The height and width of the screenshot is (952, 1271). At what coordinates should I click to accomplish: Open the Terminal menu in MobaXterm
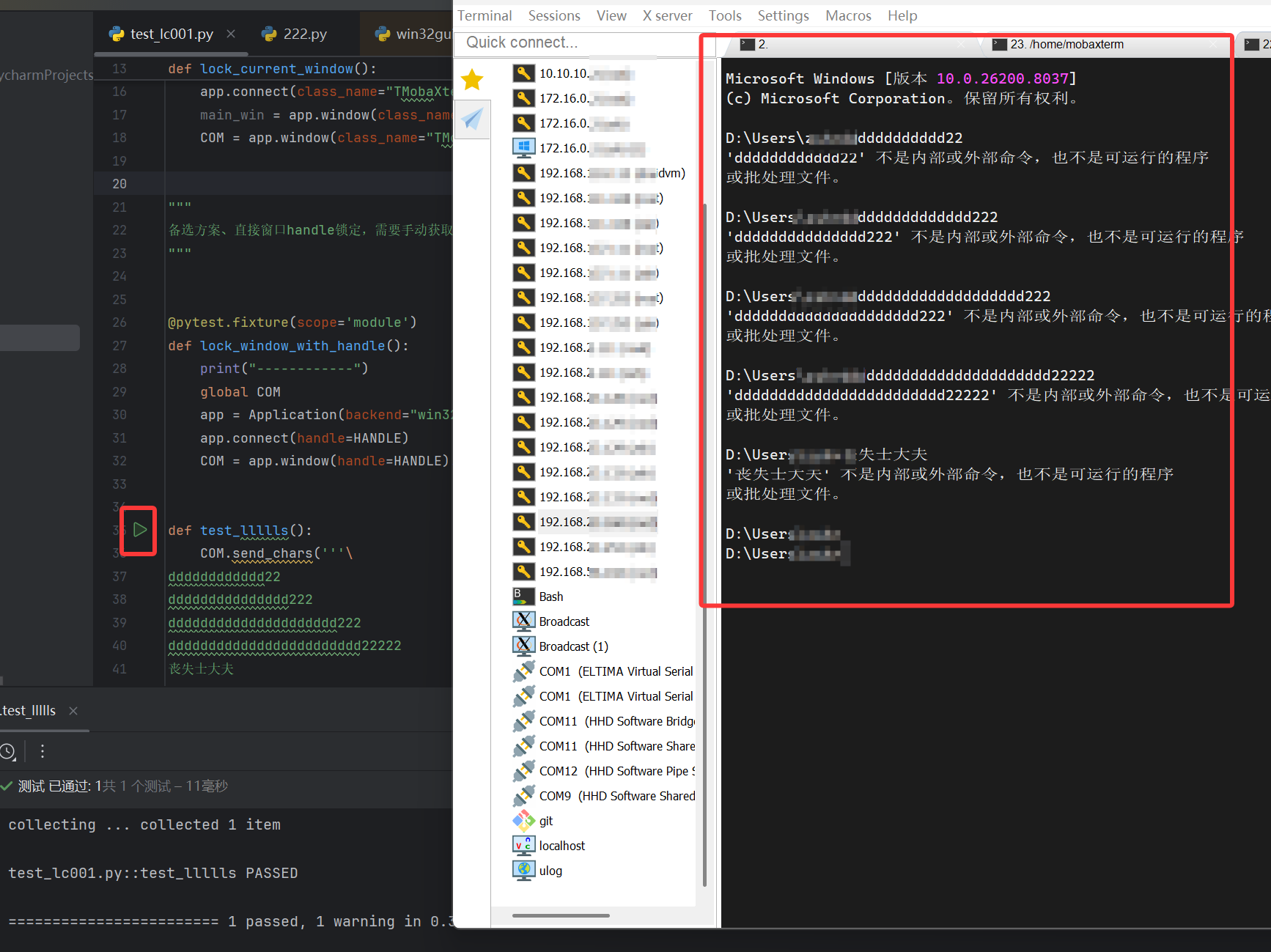coord(485,15)
